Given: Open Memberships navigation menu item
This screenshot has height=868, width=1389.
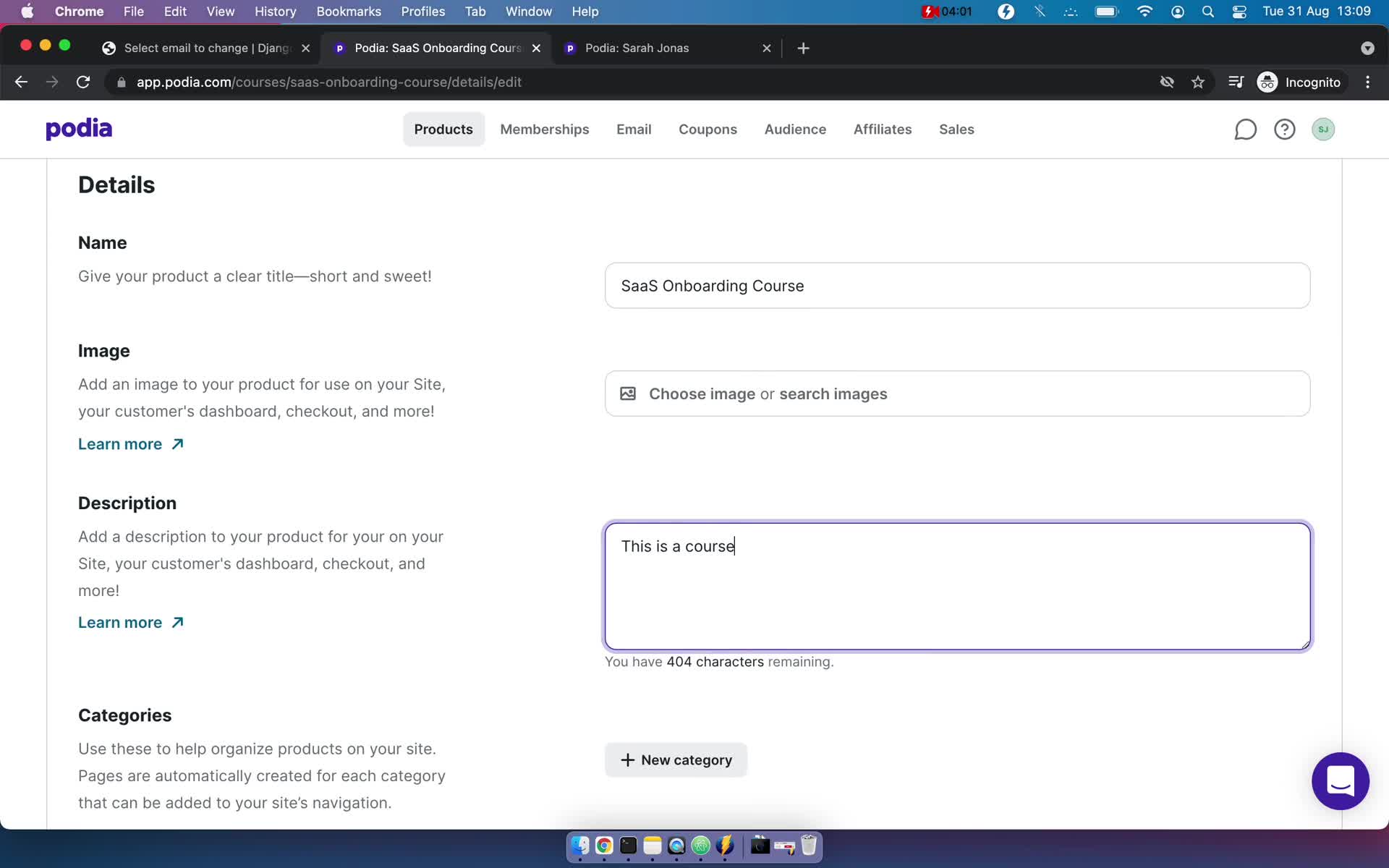Looking at the screenshot, I should (545, 128).
